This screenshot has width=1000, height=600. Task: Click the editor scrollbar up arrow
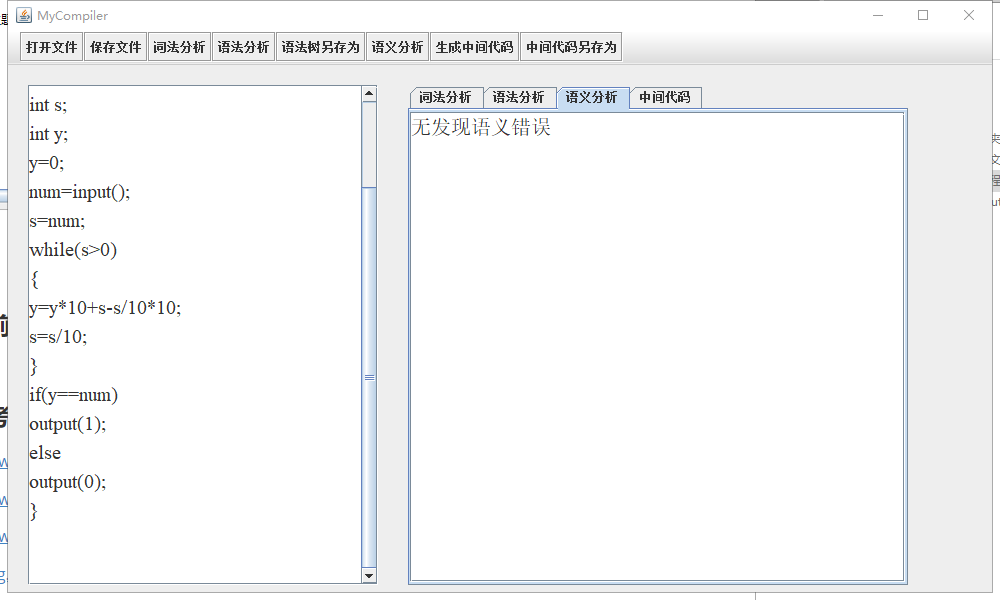369,92
